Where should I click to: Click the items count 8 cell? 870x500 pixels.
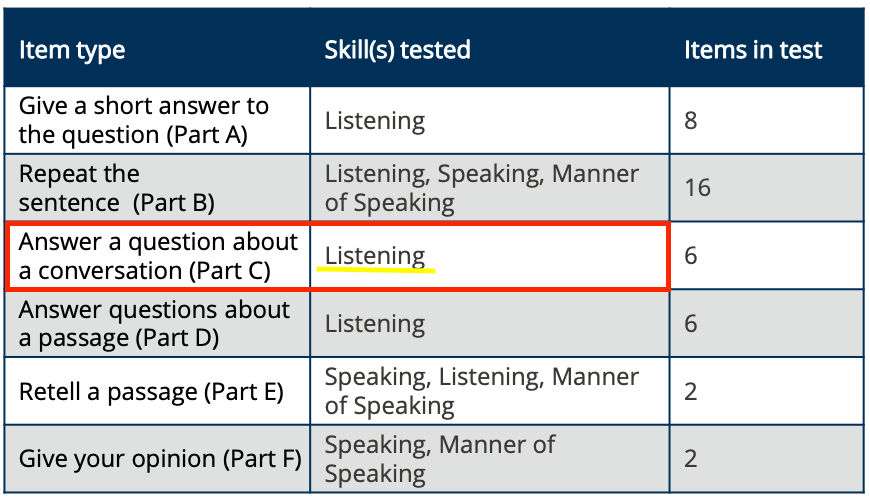click(766, 120)
